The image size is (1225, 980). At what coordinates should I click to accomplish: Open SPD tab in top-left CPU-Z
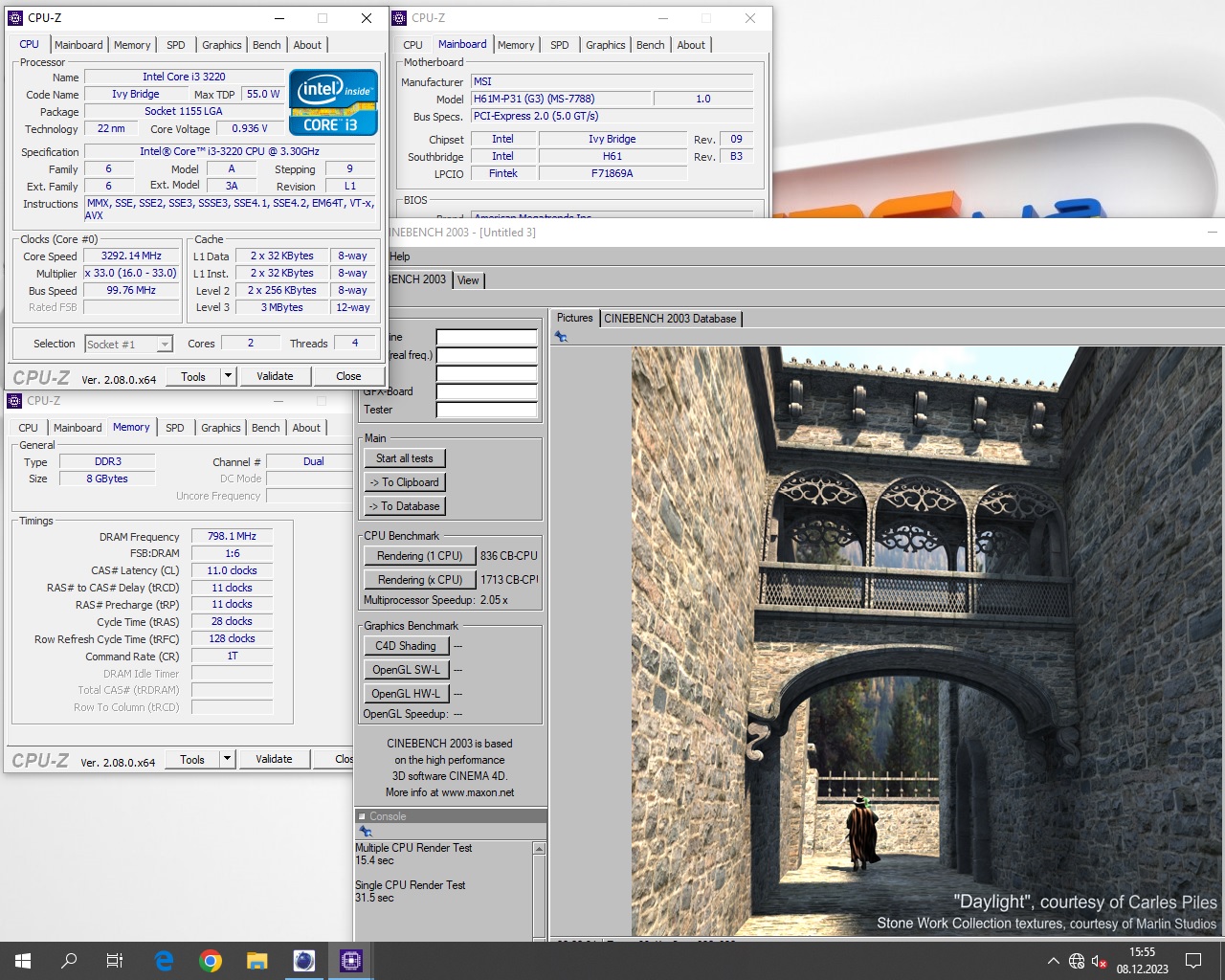point(176,45)
